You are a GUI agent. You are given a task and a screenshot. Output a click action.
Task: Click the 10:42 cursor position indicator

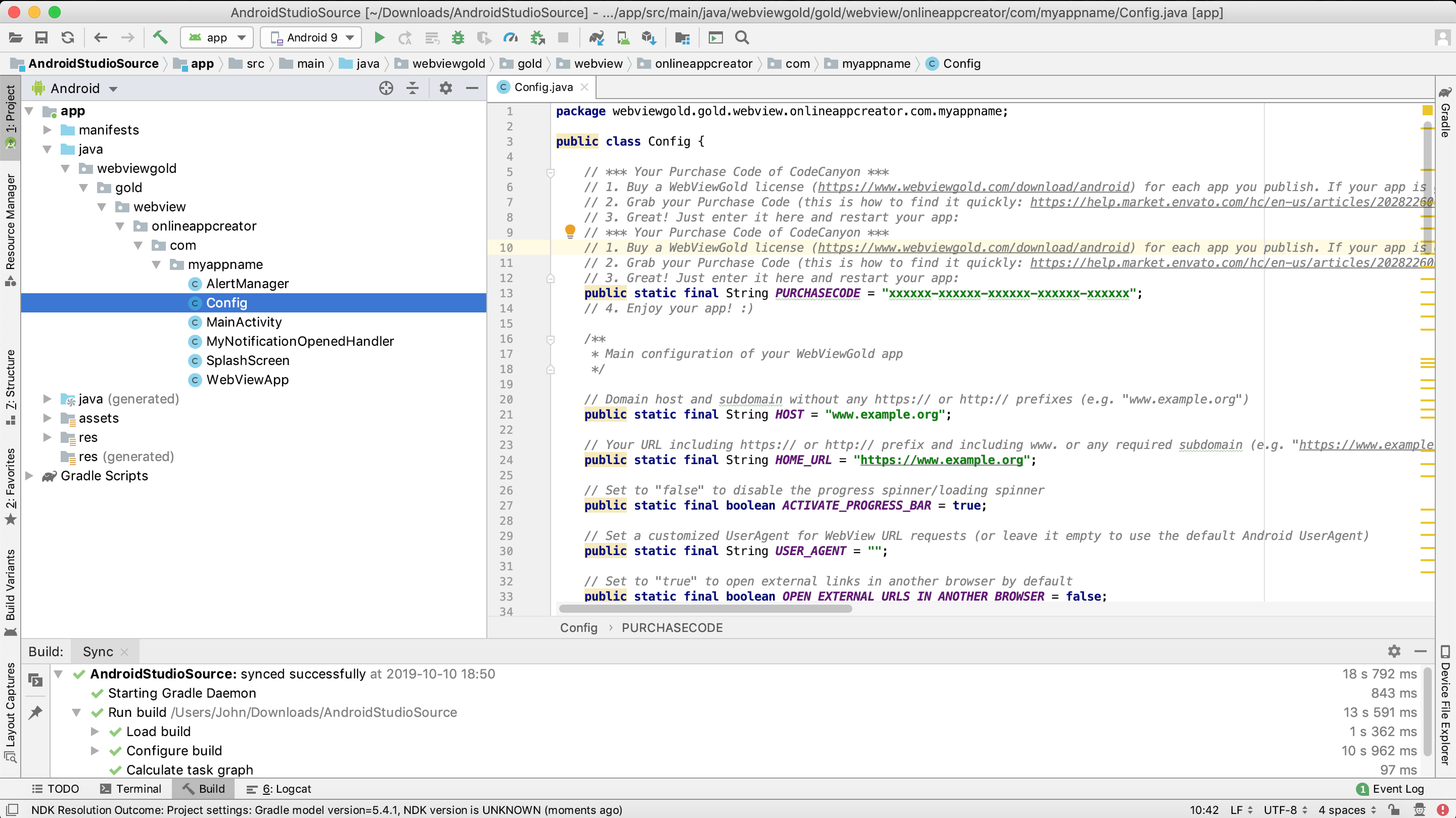[x=1204, y=810]
